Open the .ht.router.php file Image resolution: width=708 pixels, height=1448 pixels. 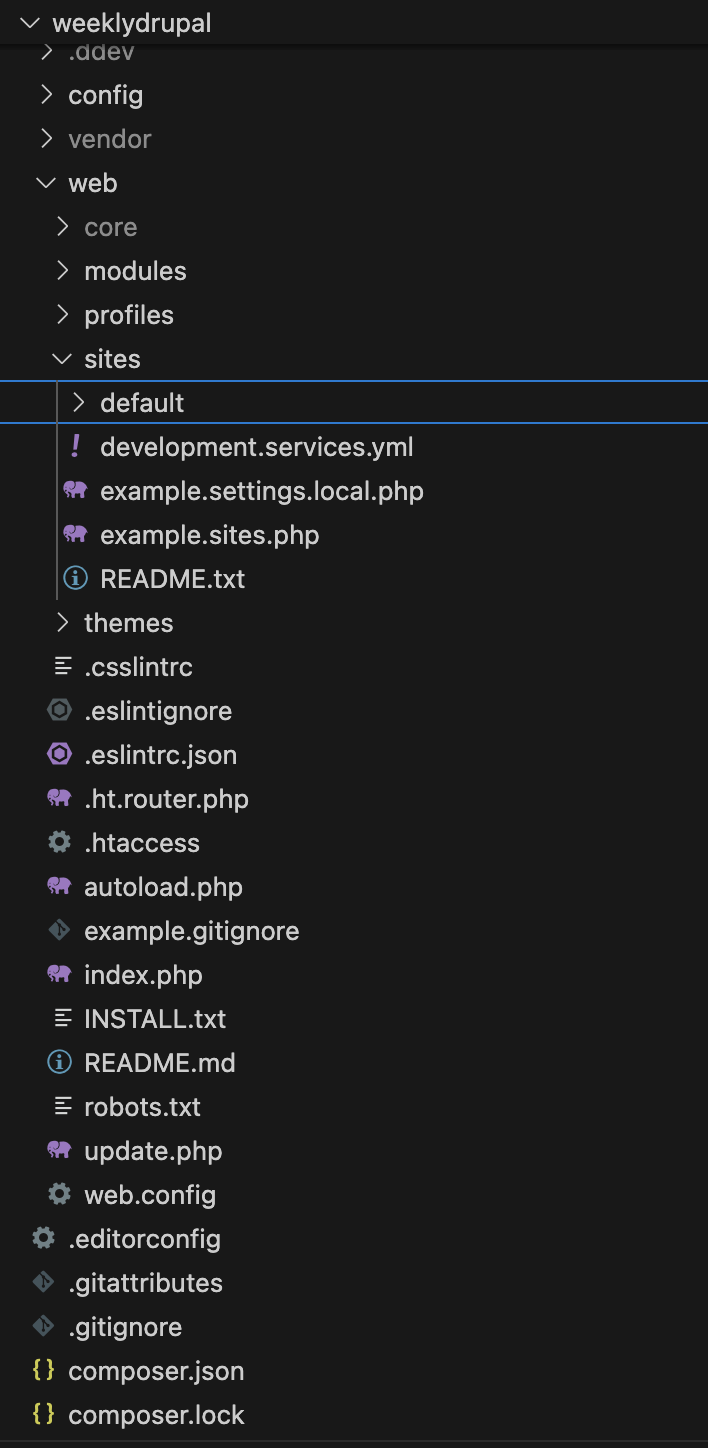[166, 799]
